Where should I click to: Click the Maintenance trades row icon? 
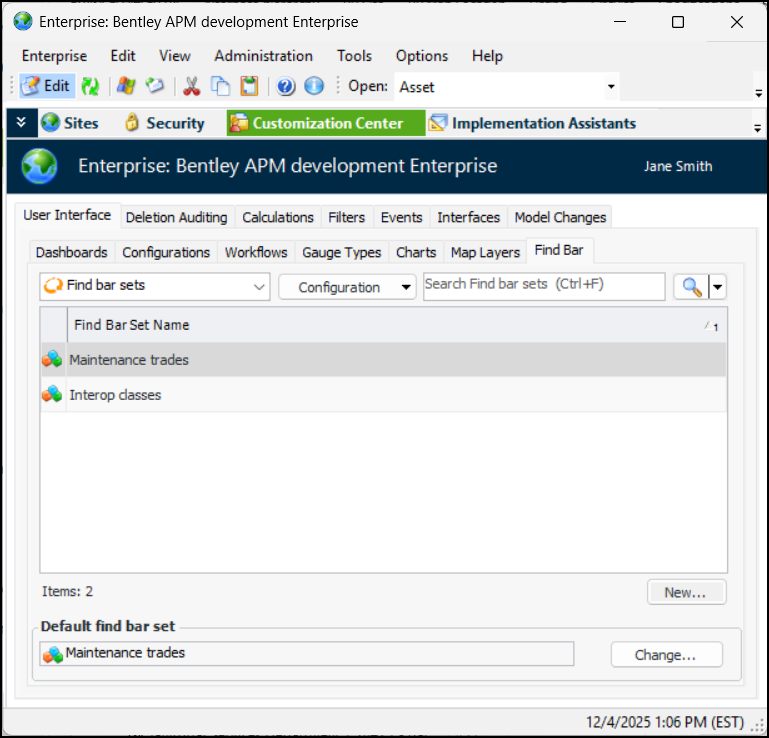point(52,359)
